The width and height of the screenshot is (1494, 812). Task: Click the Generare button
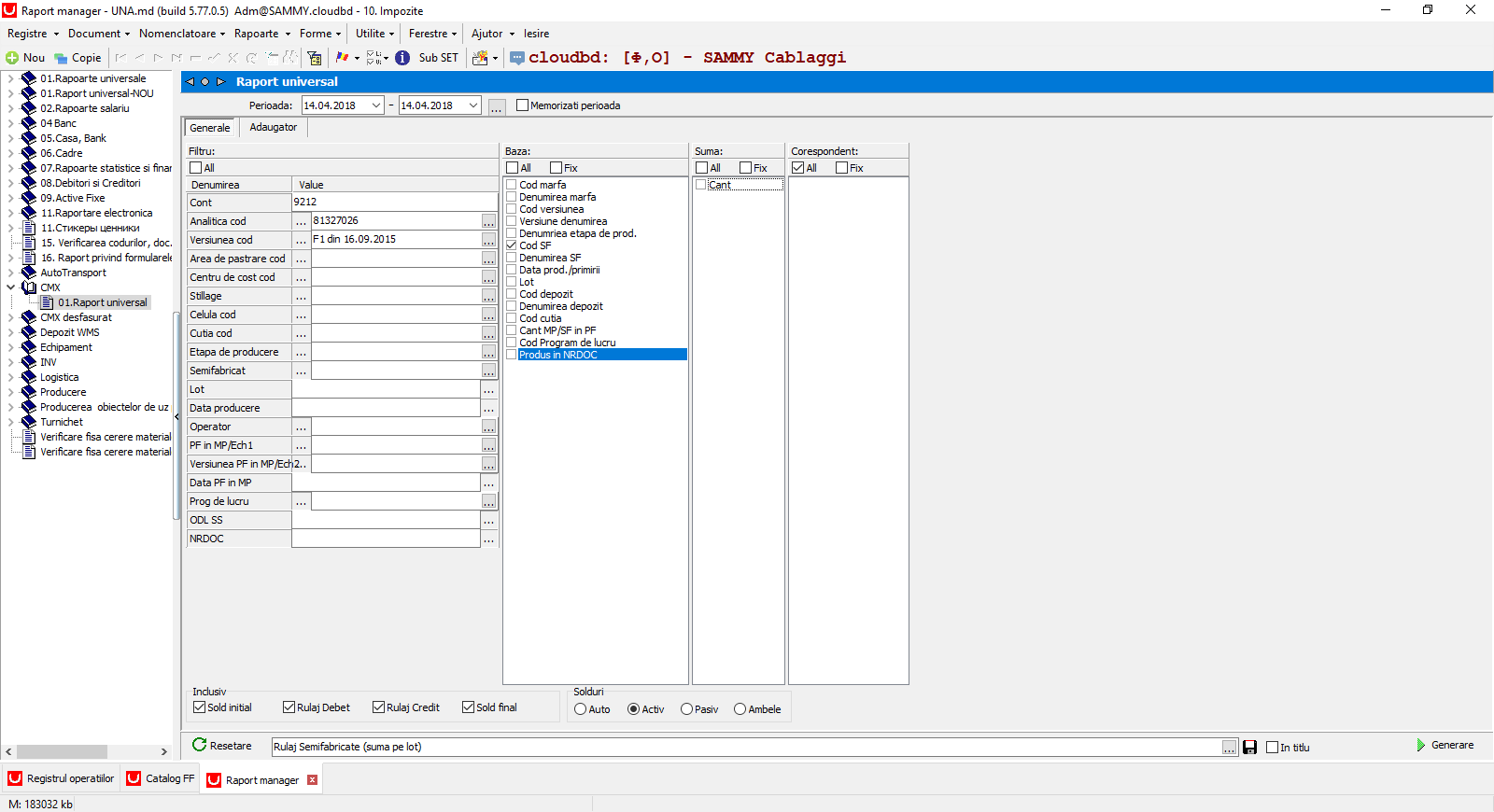[1445, 745]
